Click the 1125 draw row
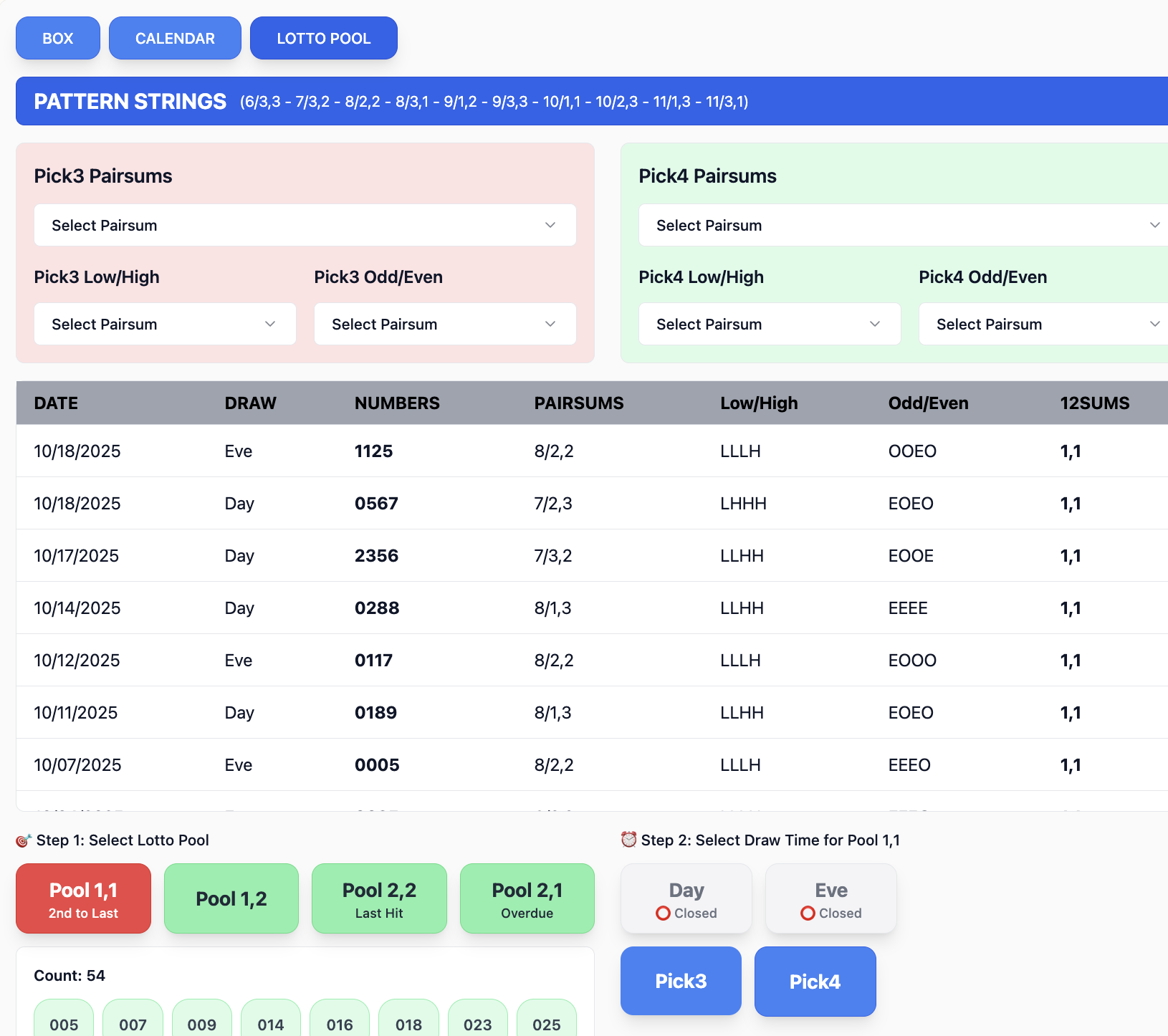The image size is (1168, 1036). (373, 451)
